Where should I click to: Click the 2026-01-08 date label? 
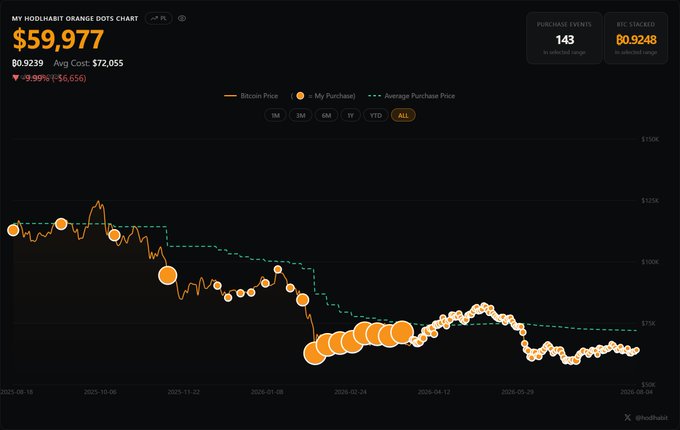click(267, 392)
